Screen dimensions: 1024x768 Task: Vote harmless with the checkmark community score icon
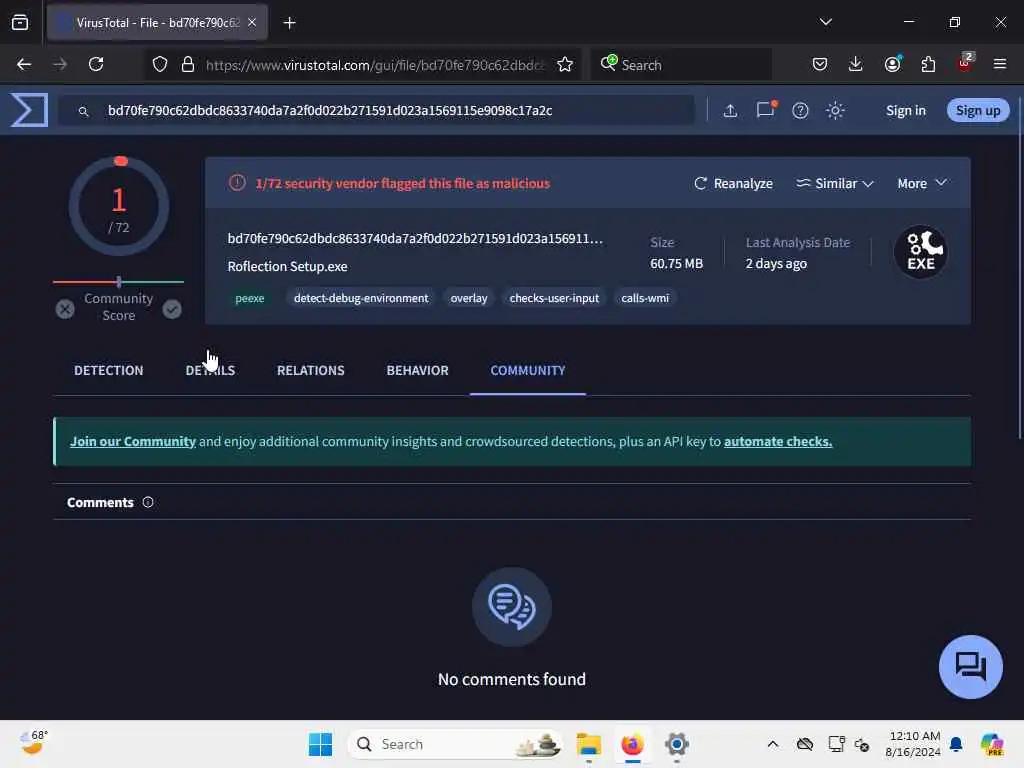point(172,309)
